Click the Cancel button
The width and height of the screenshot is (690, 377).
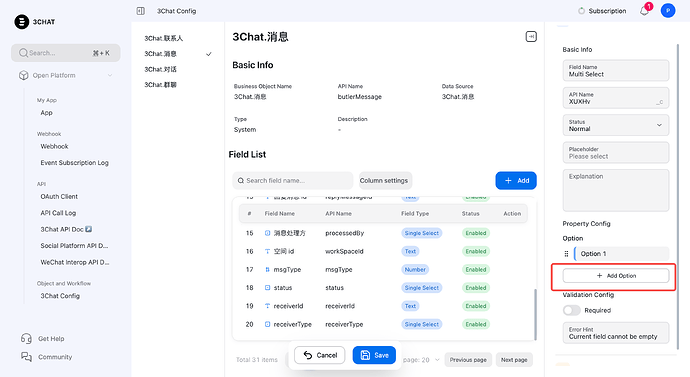pyautogui.click(x=319, y=355)
